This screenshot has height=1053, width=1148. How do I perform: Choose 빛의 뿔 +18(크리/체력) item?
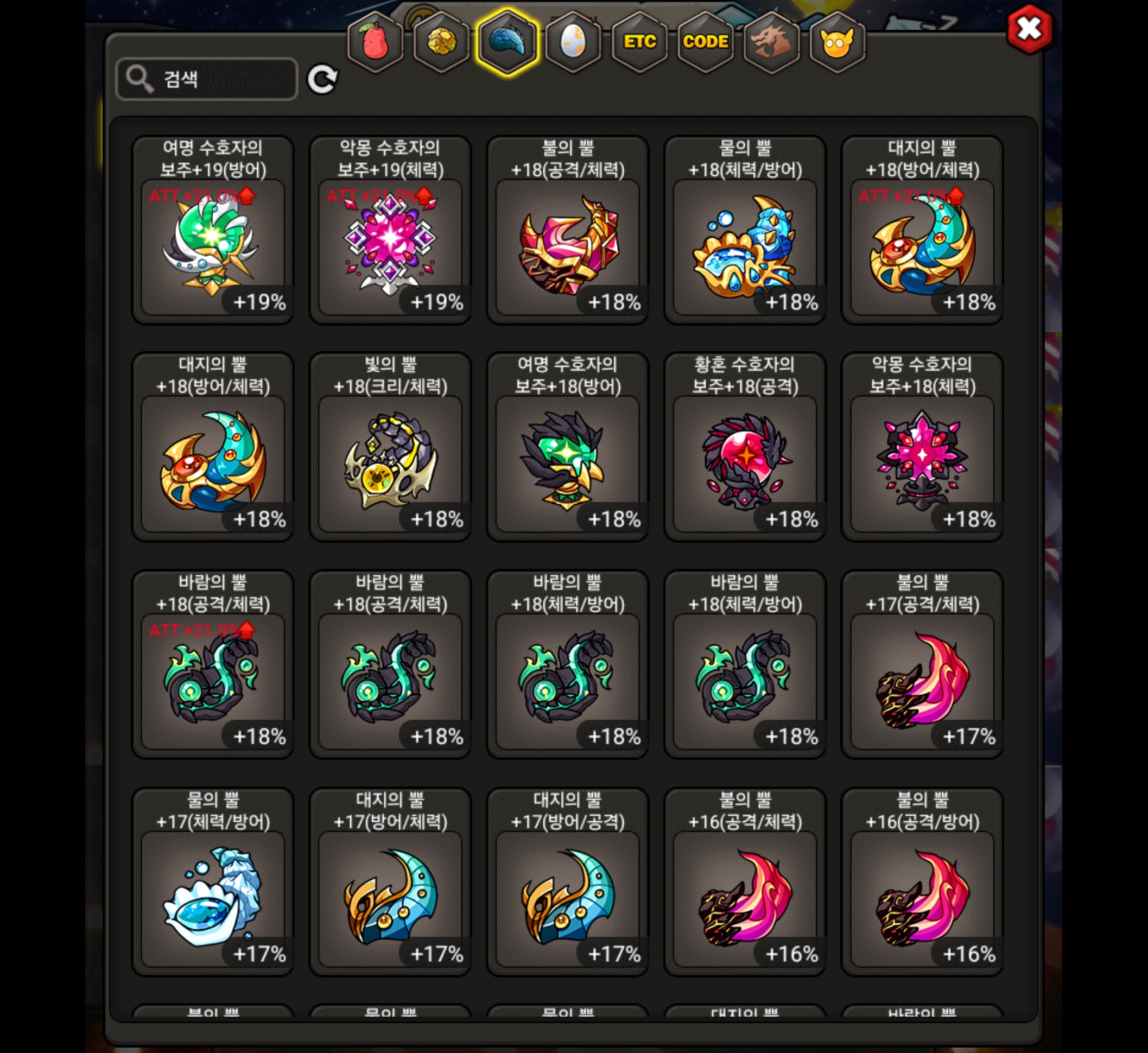[390, 447]
